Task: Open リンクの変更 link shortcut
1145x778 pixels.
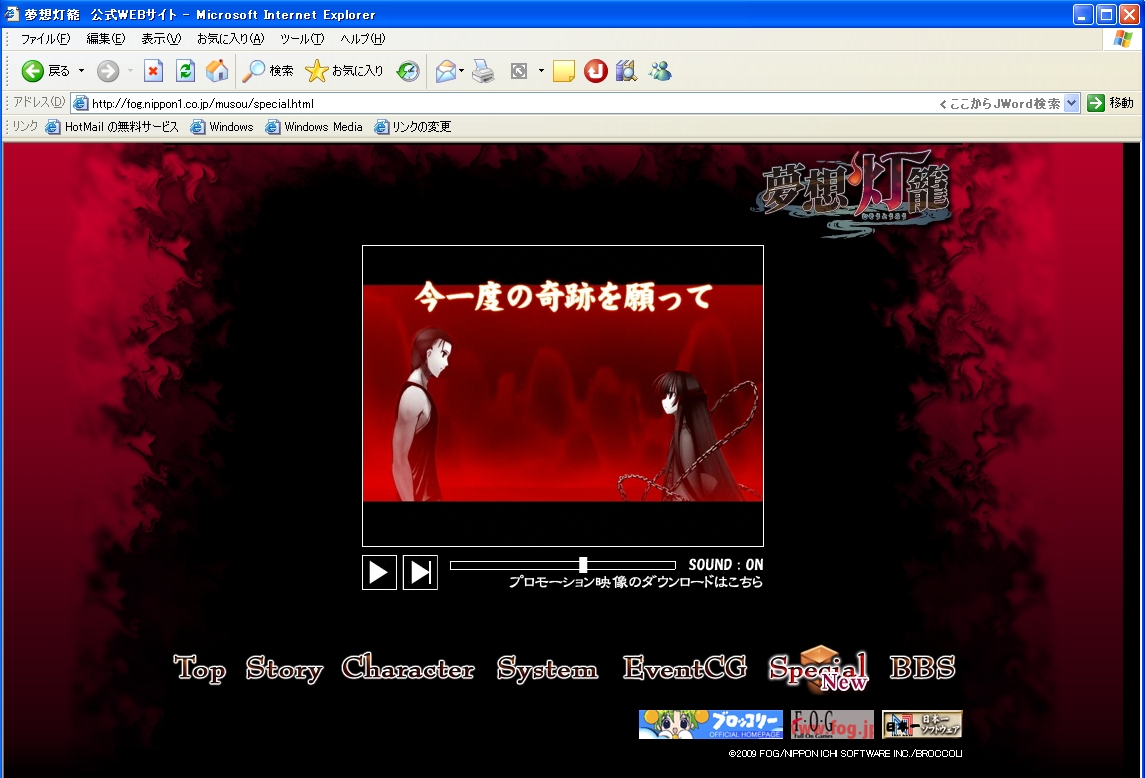Action: pos(413,127)
